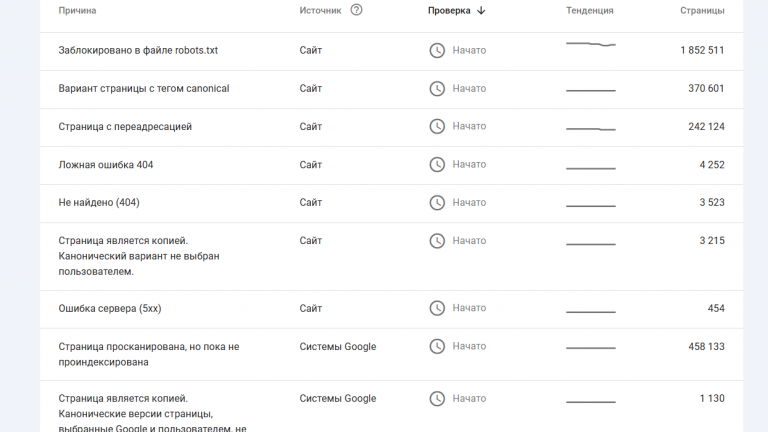Click clock icon in Ложная ошибка 404 row

437,164
